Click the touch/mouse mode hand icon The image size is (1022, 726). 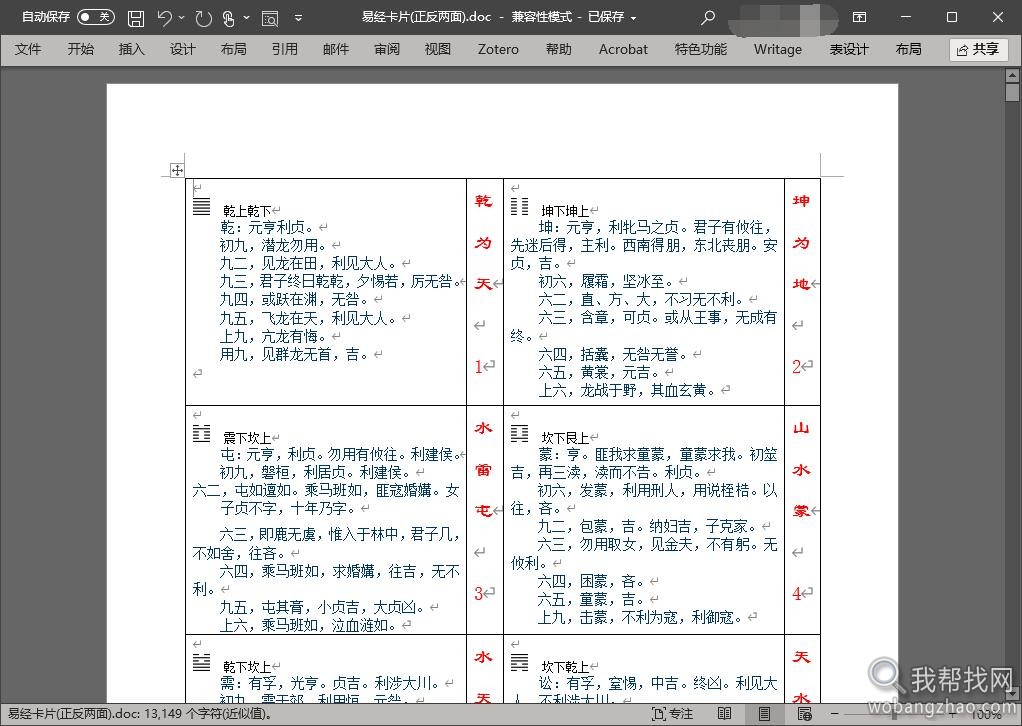[228, 18]
